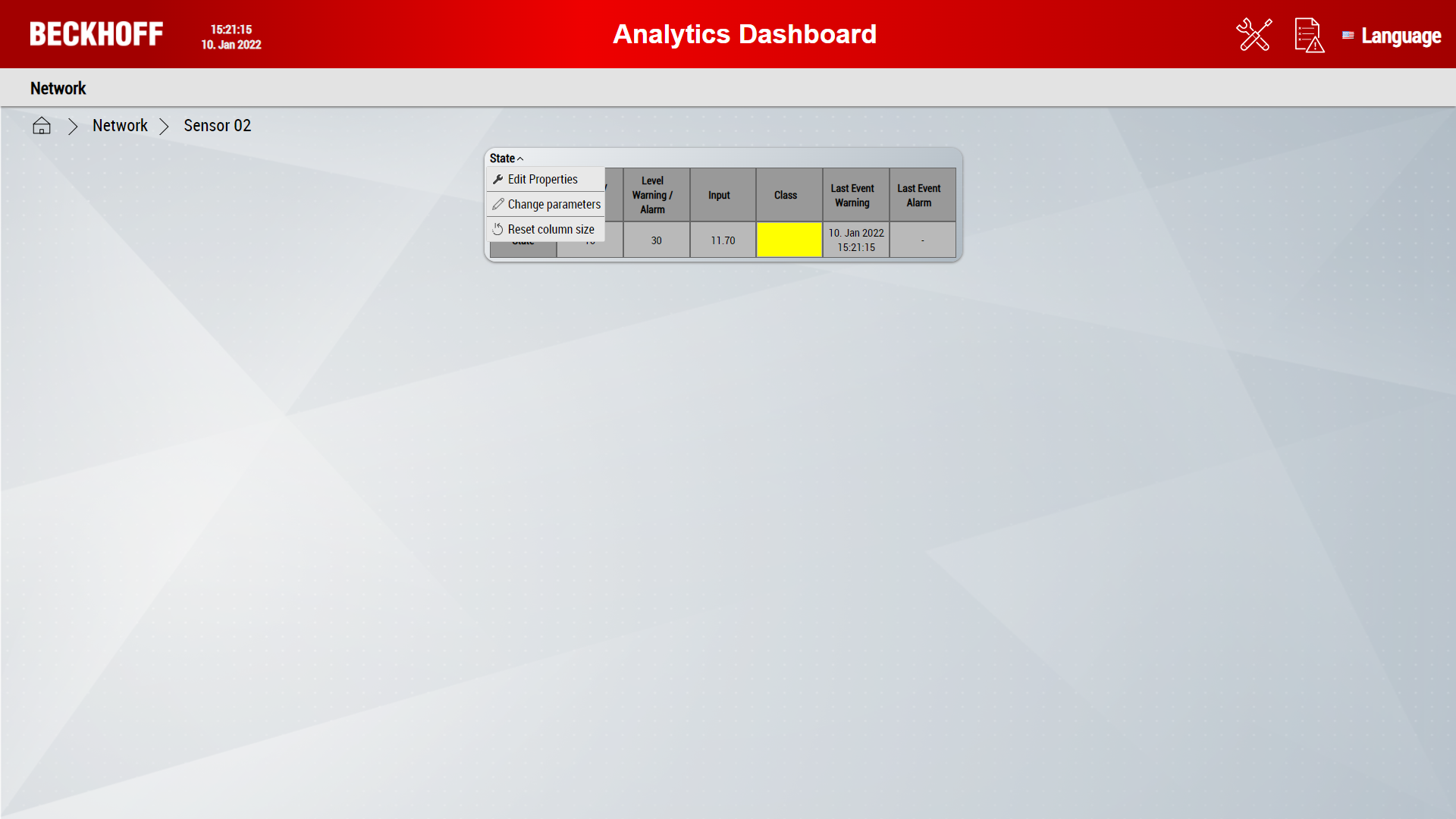Choose Reset column size from the menu
The width and height of the screenshot is (1456, 819).
[545, 230]
